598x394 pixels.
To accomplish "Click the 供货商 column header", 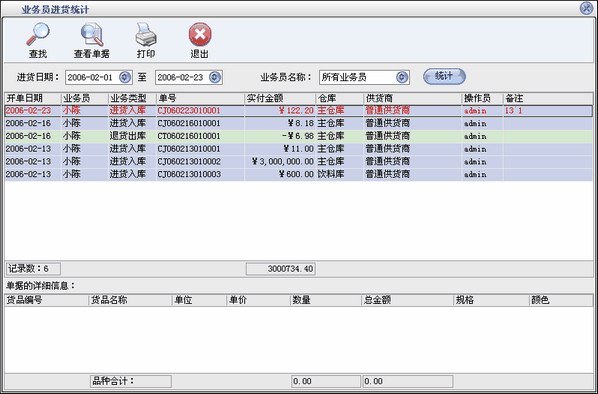I will [x=412, y=98].
